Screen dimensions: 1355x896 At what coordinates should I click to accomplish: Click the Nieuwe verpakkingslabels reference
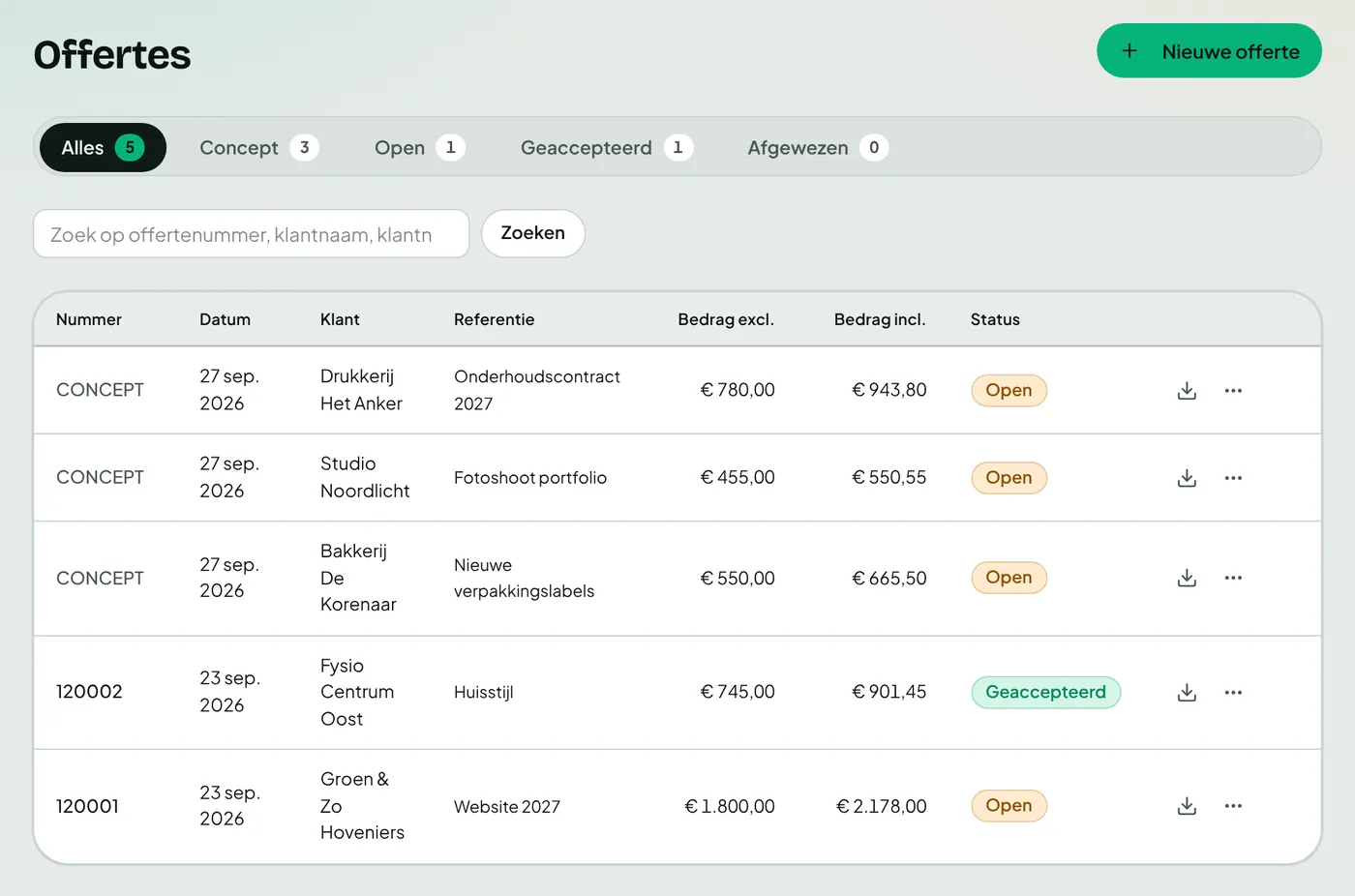point(525,578)
